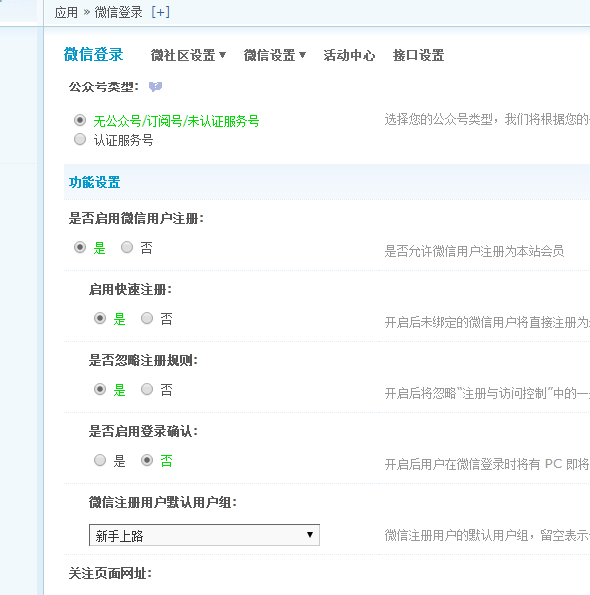Image resolution: width=590 pixels, height=595 pixels.
Task: Choose 是 for 是否忽略注册规则
Action: (x=100, y=389)
